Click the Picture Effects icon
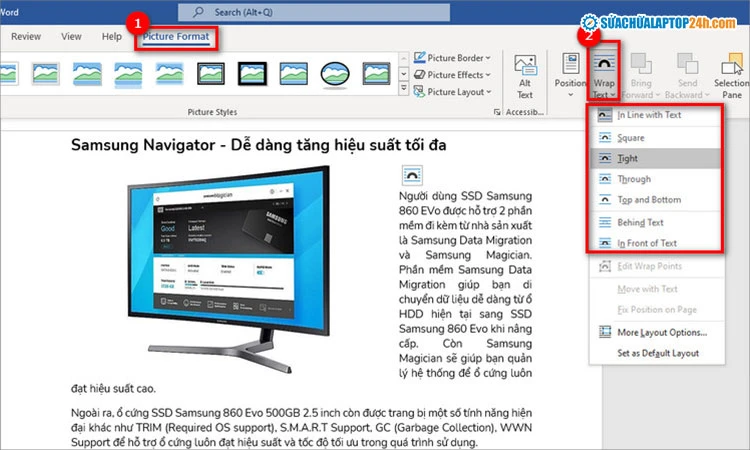The image size is (750, 450). 419,75
